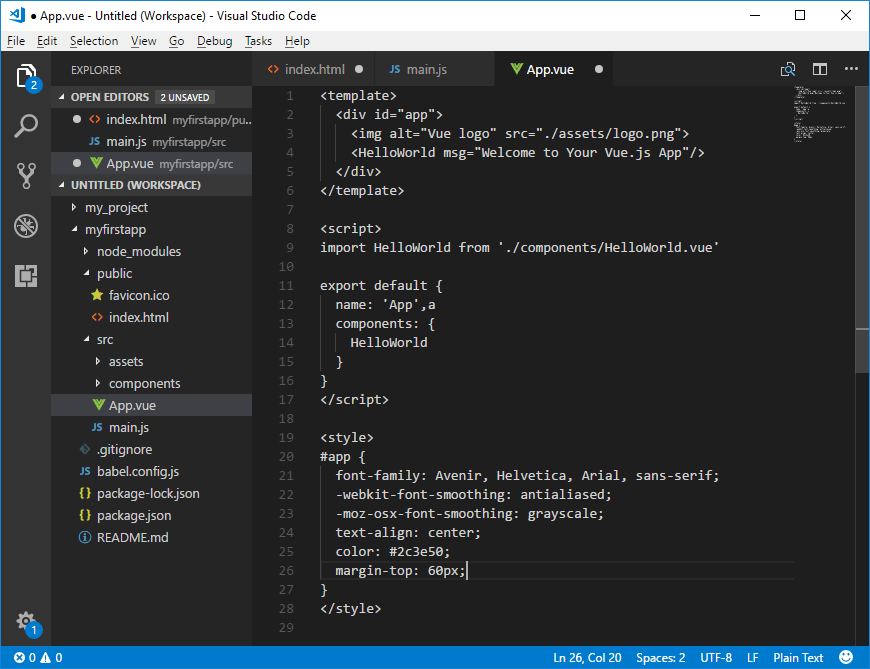Open the Edit menu
This screenshot has width=870, height=669.
(x=47, y=41)
